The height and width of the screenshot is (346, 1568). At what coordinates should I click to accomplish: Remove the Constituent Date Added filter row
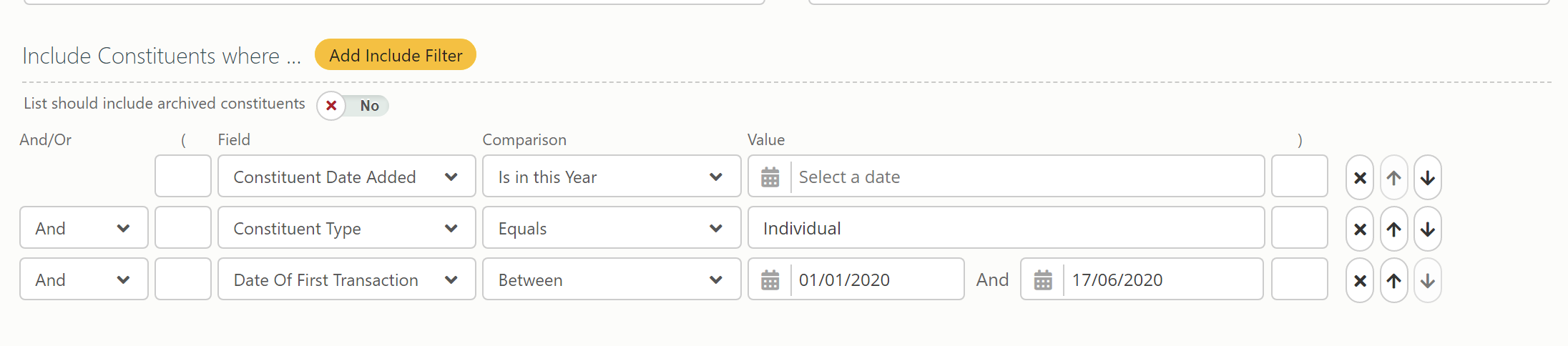point(1360,177)
